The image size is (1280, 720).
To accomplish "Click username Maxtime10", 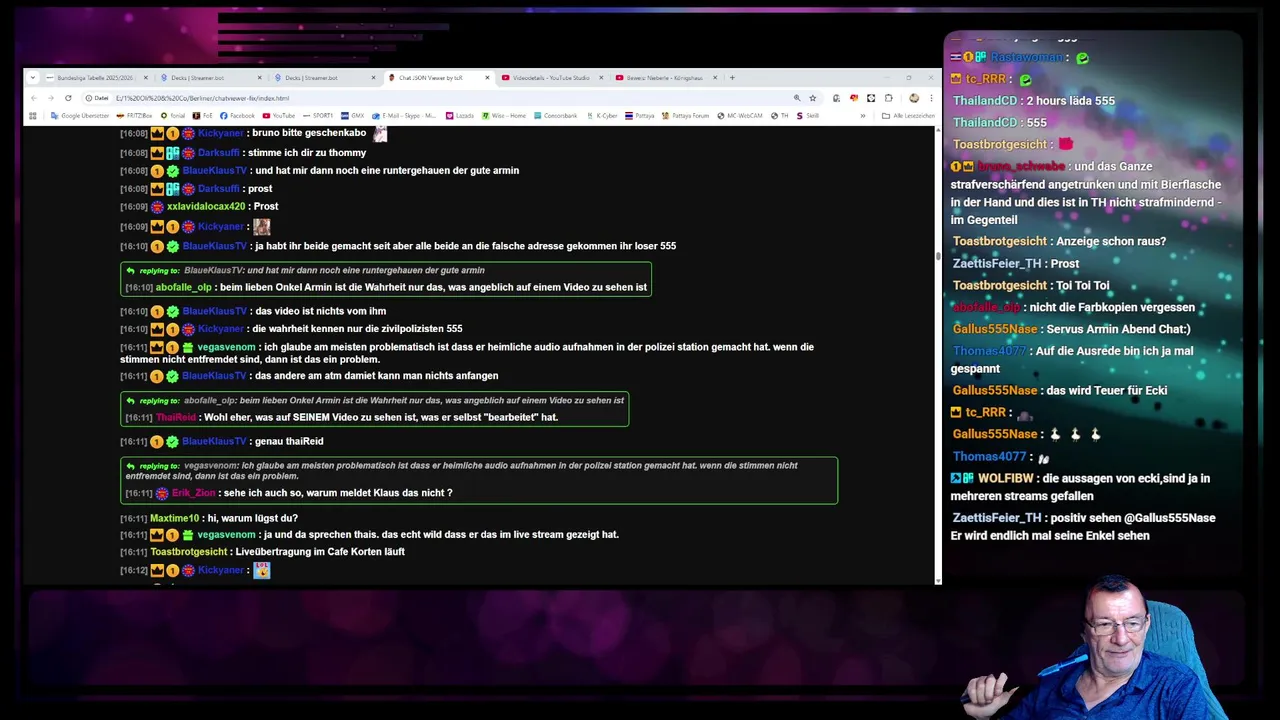I will [174, 518].
